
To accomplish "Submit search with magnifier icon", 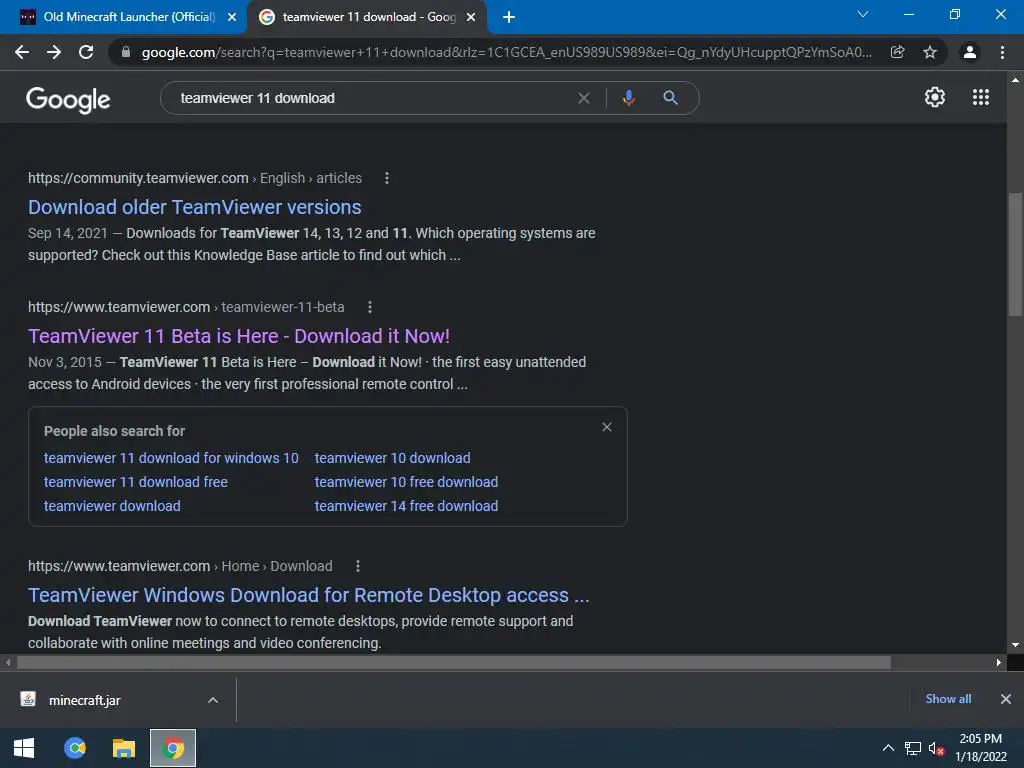I will point(671,98).
